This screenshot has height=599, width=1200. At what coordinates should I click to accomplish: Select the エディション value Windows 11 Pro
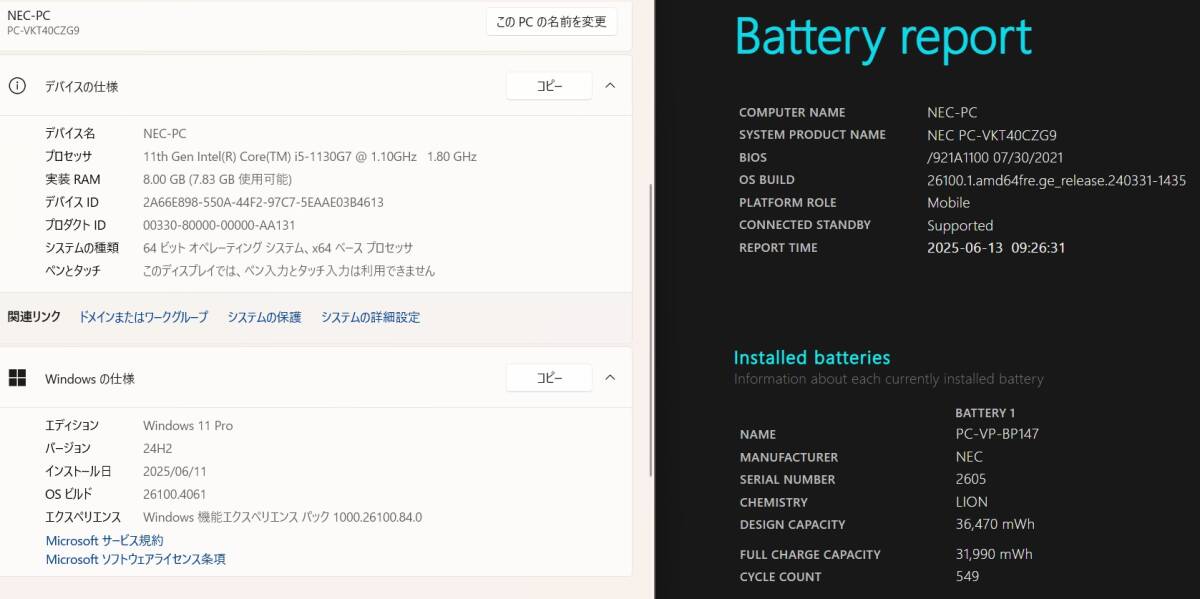[x=188, y=425]
